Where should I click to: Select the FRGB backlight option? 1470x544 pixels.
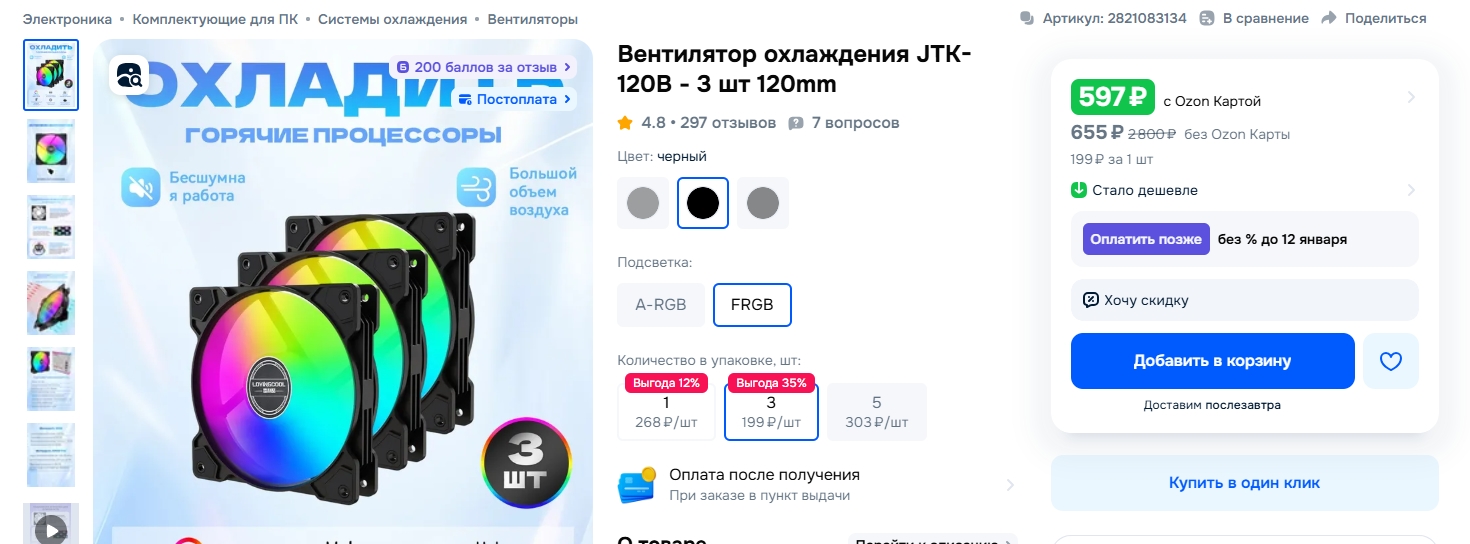pyautogui.click(x=752, y=305)
